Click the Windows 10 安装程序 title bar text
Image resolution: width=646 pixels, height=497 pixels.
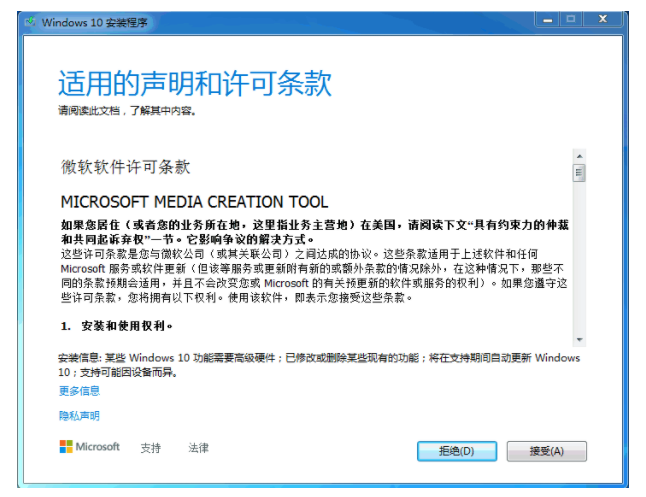pyautogui.click(x=91, y=20)
